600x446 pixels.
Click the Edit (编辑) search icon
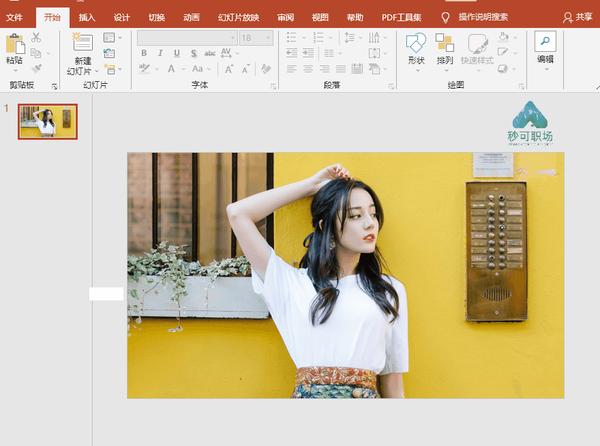tap(545, 42)
